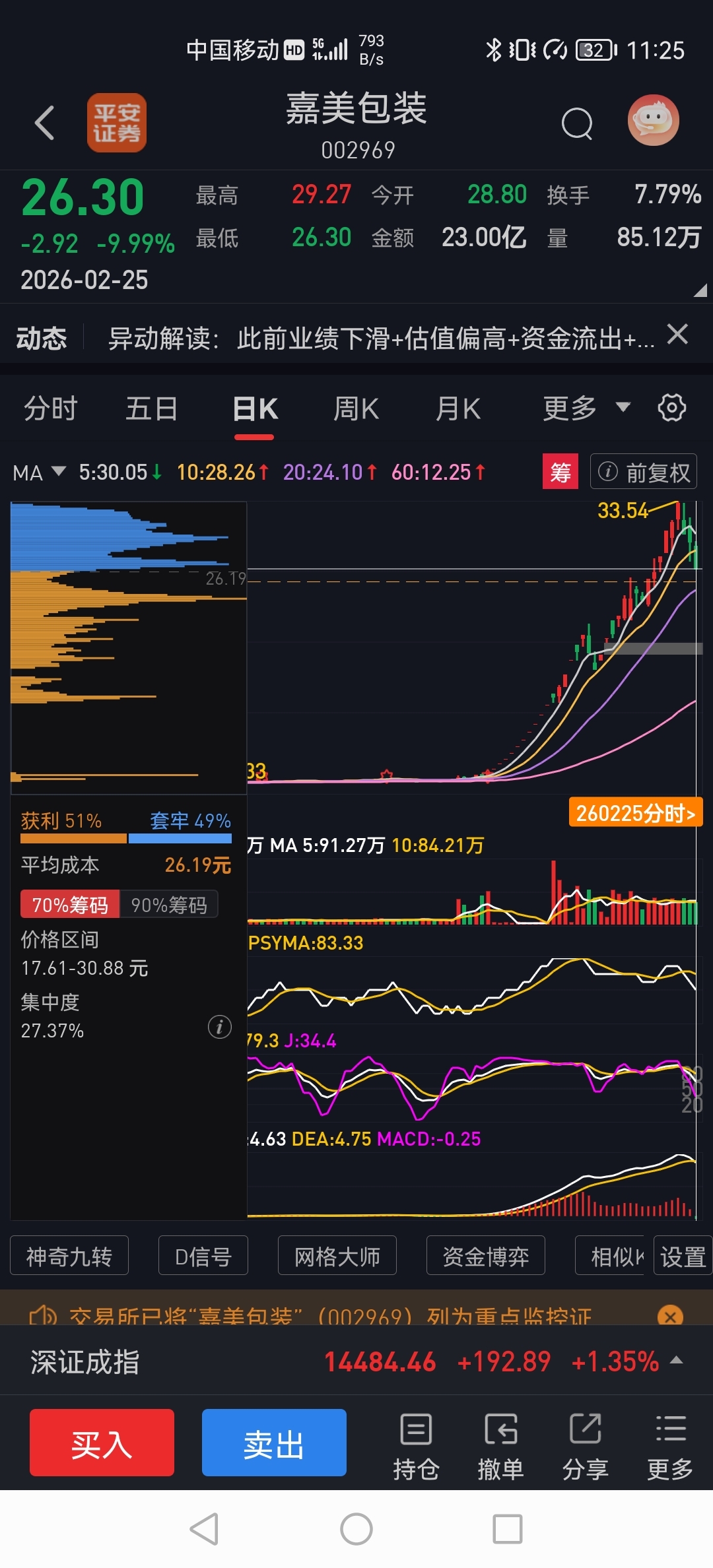The width and height of the screenshot is (713, 1568).
Task: Tap the MA 60:12.25 value
Action: tap(438, 472)
